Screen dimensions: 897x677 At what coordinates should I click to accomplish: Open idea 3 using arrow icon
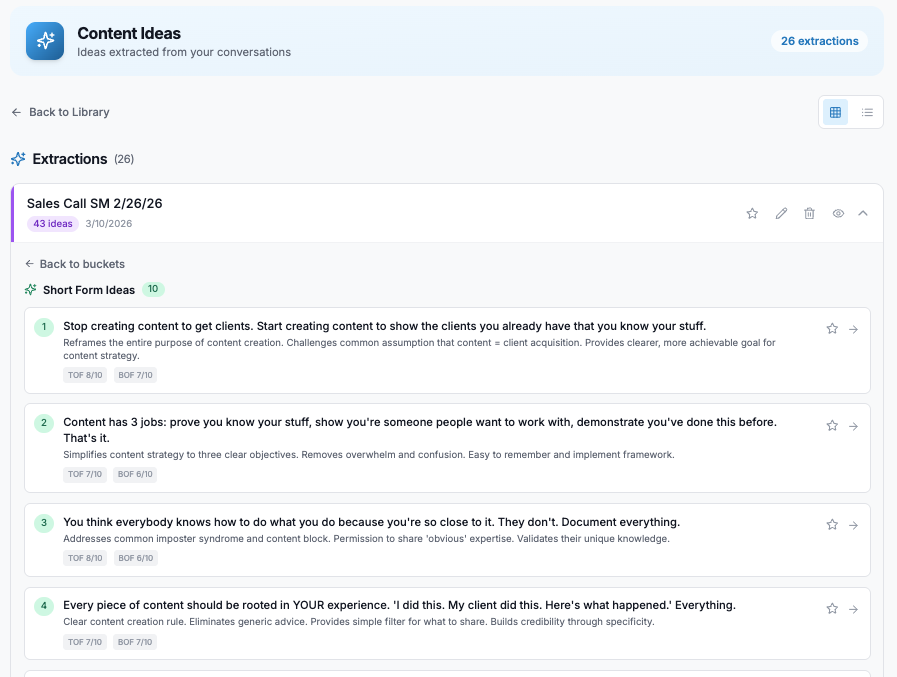[x=853, y=525]
